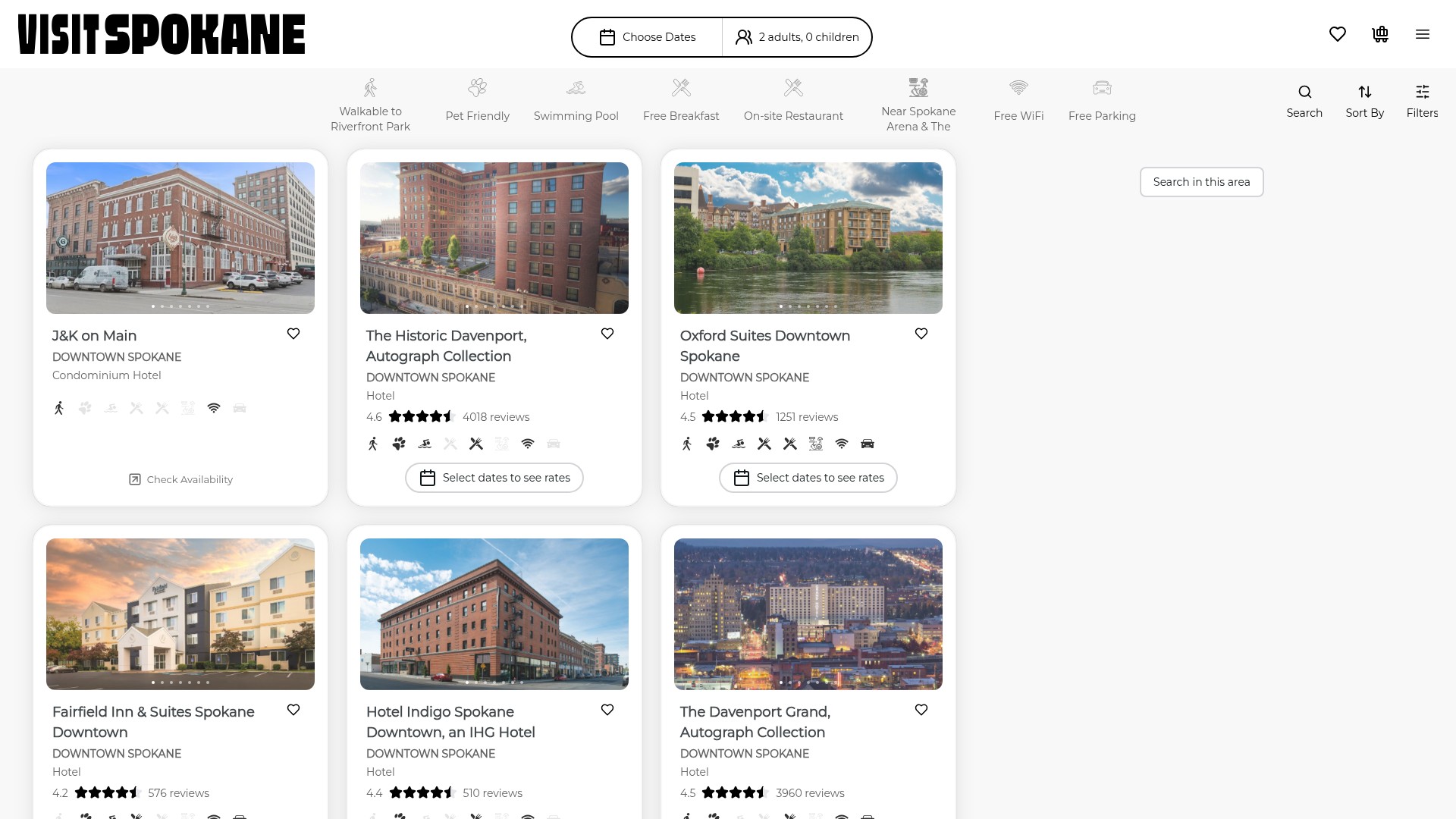Favorite Fairfield Inn & Suites heart

(293, 710)
